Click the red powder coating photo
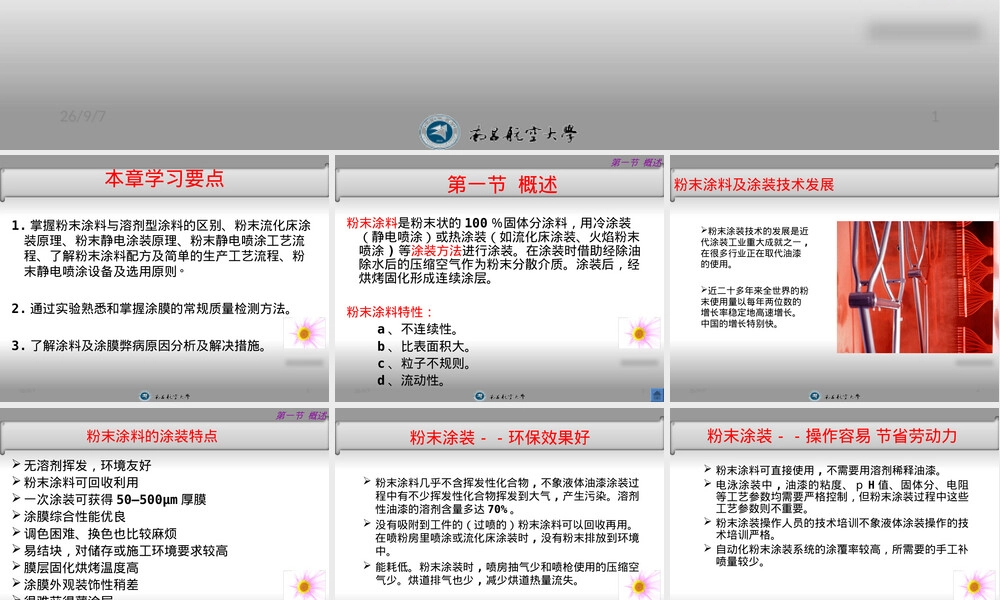Viewport: 1000px width, 600px height. pyautogui.click(x=915, y=287)
